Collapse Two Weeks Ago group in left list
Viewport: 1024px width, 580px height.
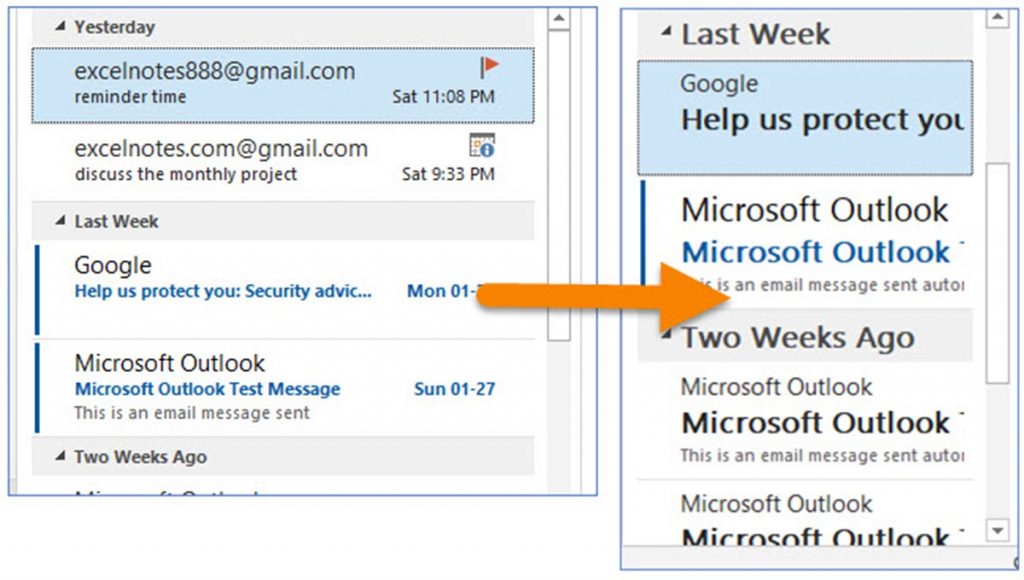(61, 457)
